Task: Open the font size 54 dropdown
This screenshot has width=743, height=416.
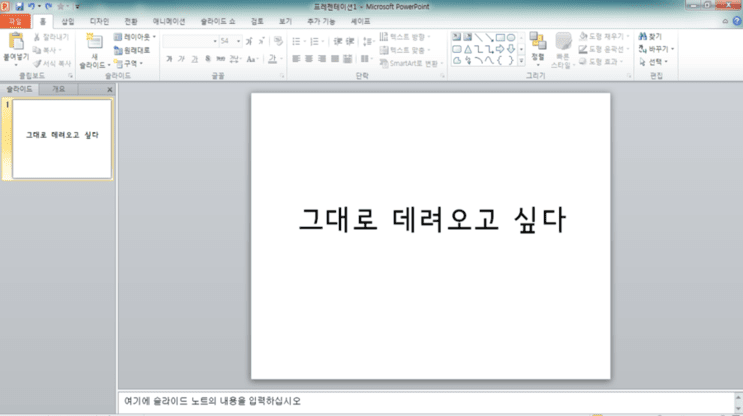Action: tap(238, 42)
